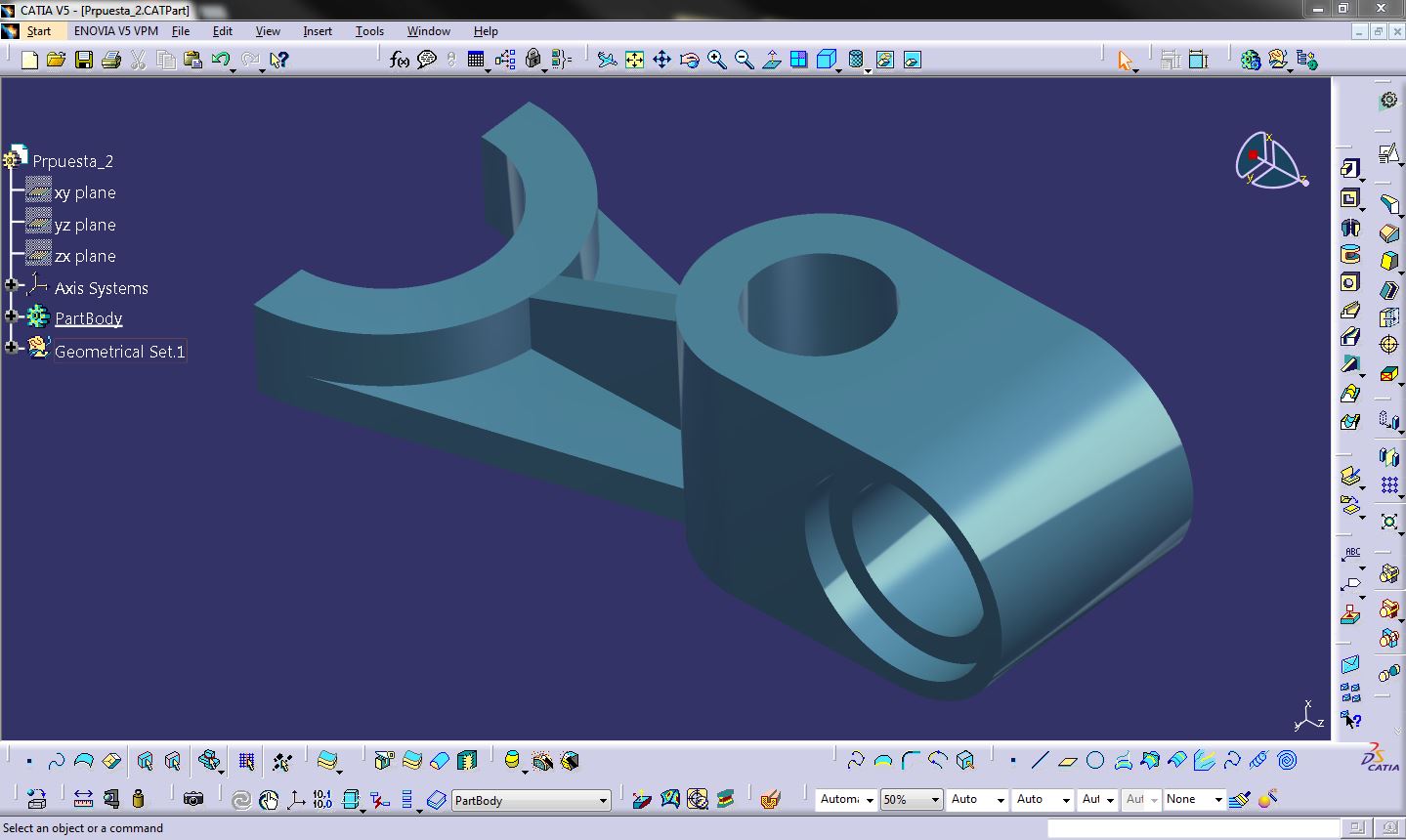Toggle Fly mode airplane icon

607,61
